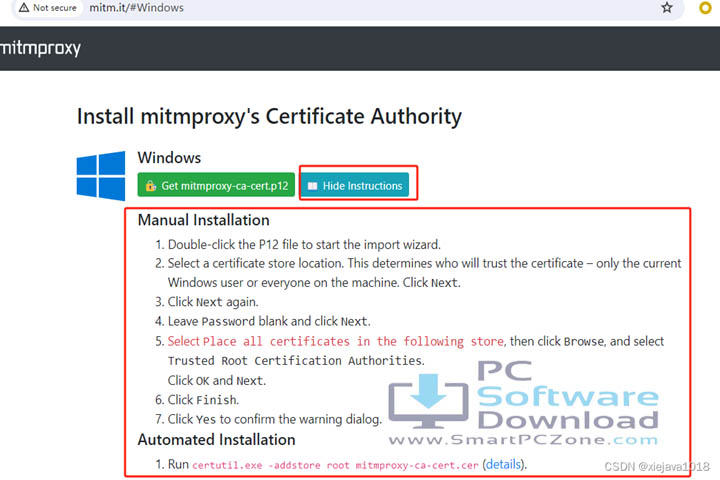Click the Windows section heading text
Image resolution: width=720 pixels, height=480 pixels.
click(169, 158)
